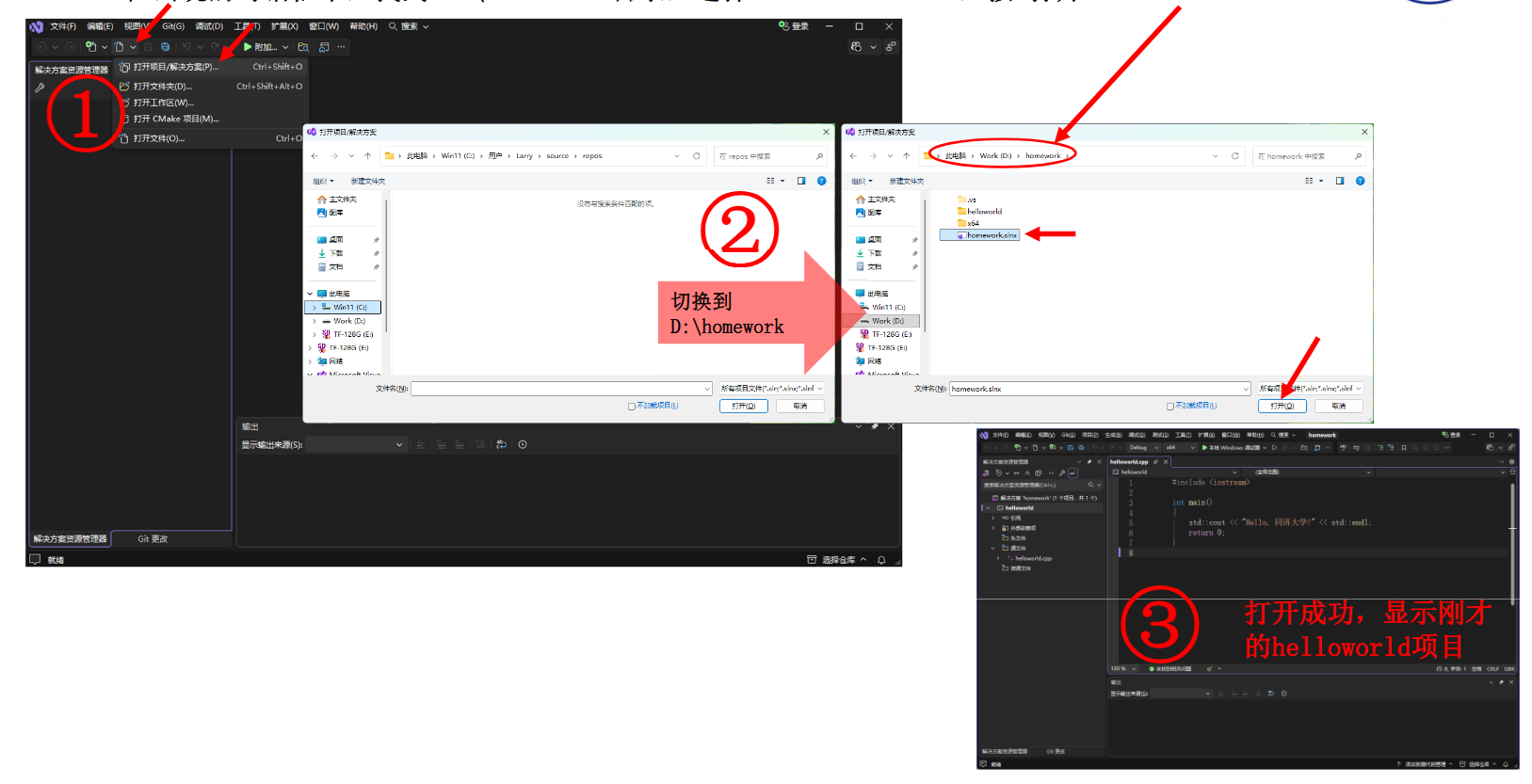This screenshot has height=784, width=1532.
Task: Click the blue help icon in repos dialog
Action: tap(821, 181)
